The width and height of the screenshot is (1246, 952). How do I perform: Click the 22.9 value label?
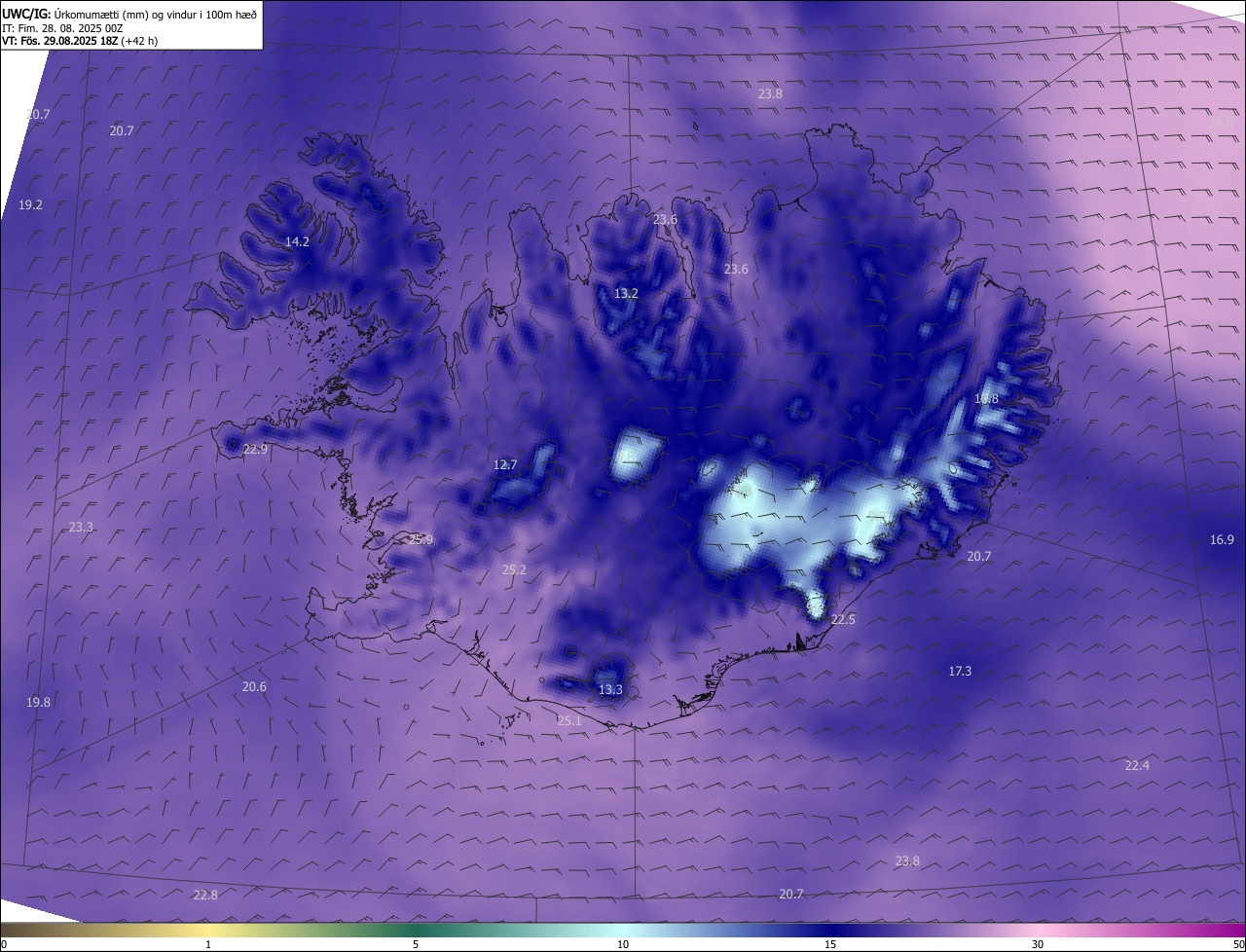click(255, 450)
